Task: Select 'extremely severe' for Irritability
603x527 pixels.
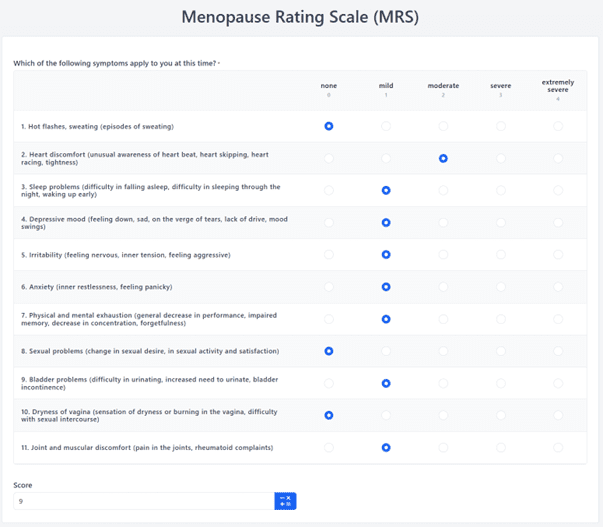Action: pos(558,255)
